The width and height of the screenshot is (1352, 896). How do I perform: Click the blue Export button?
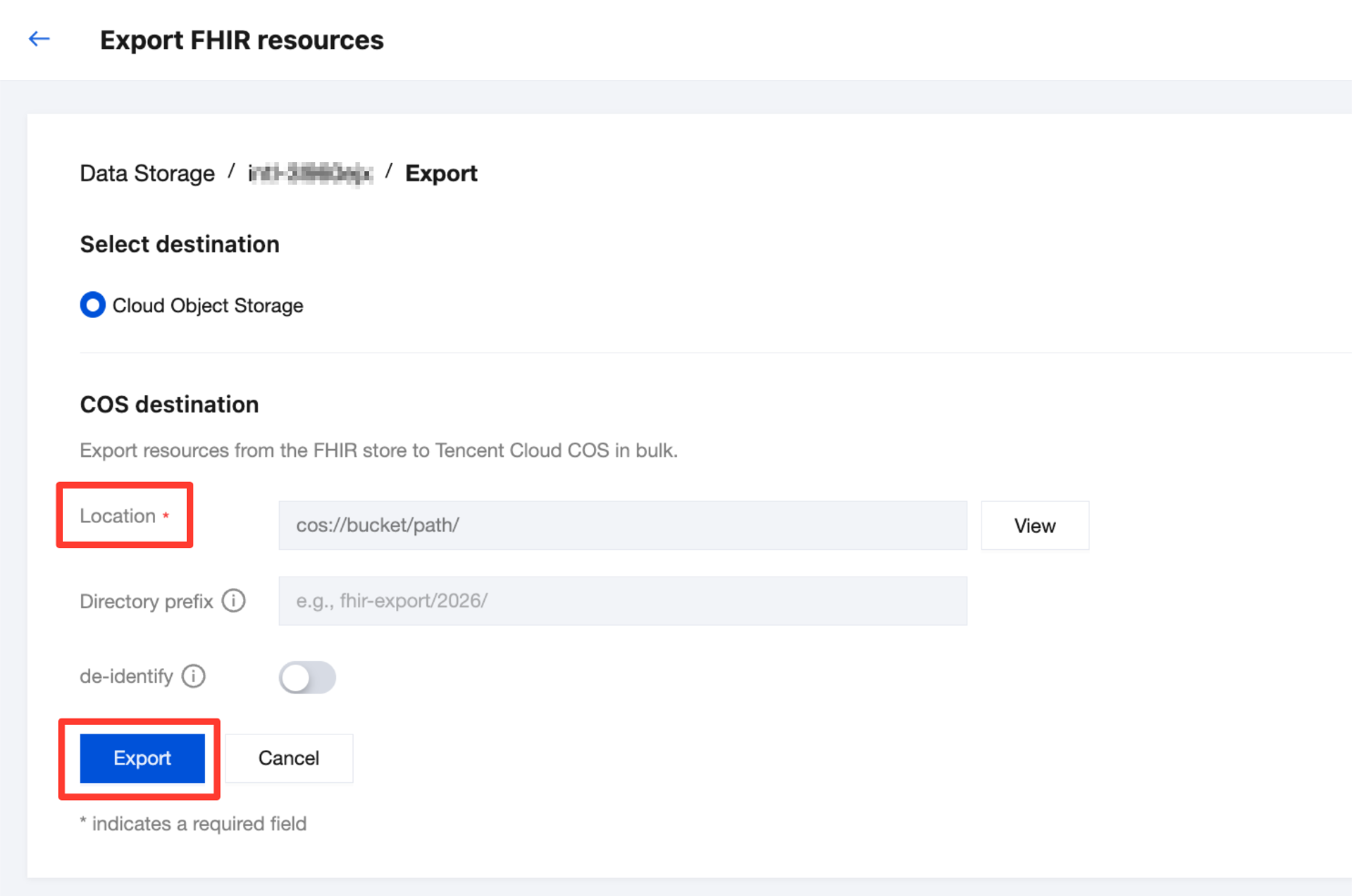[x=142, y=759]
